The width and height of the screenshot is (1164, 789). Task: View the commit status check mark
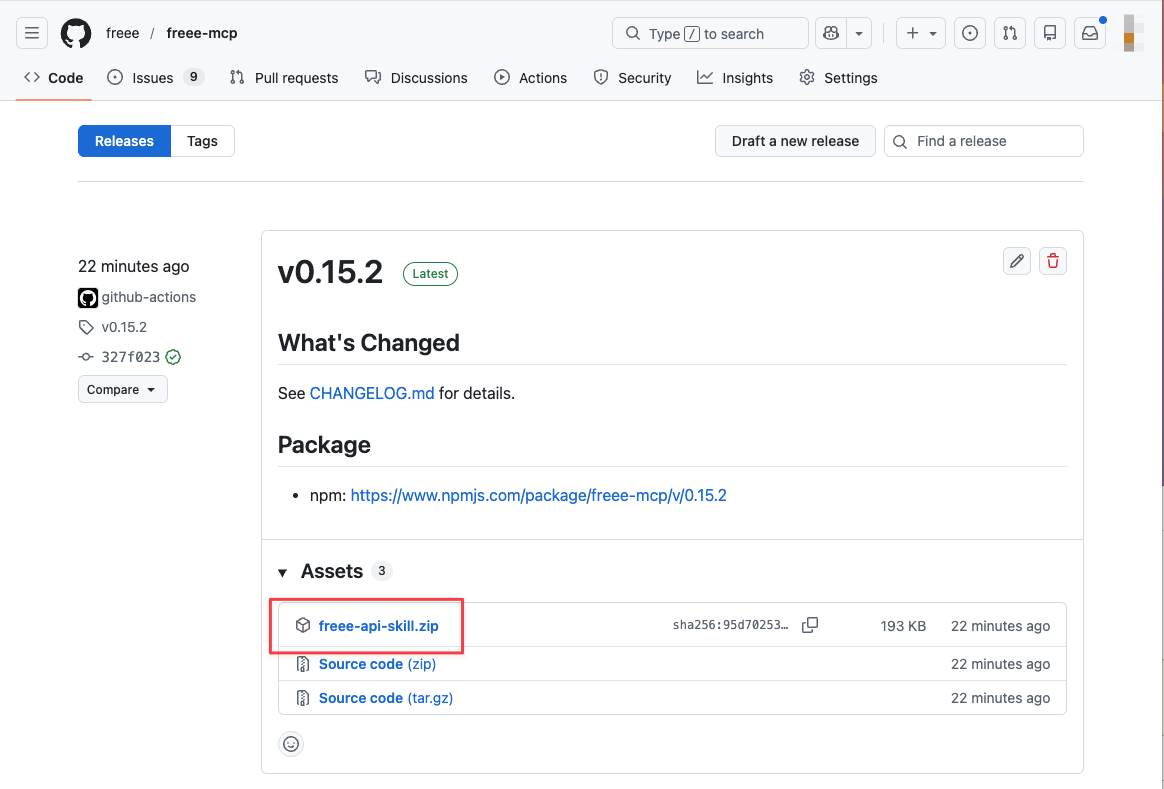(173, 357)
